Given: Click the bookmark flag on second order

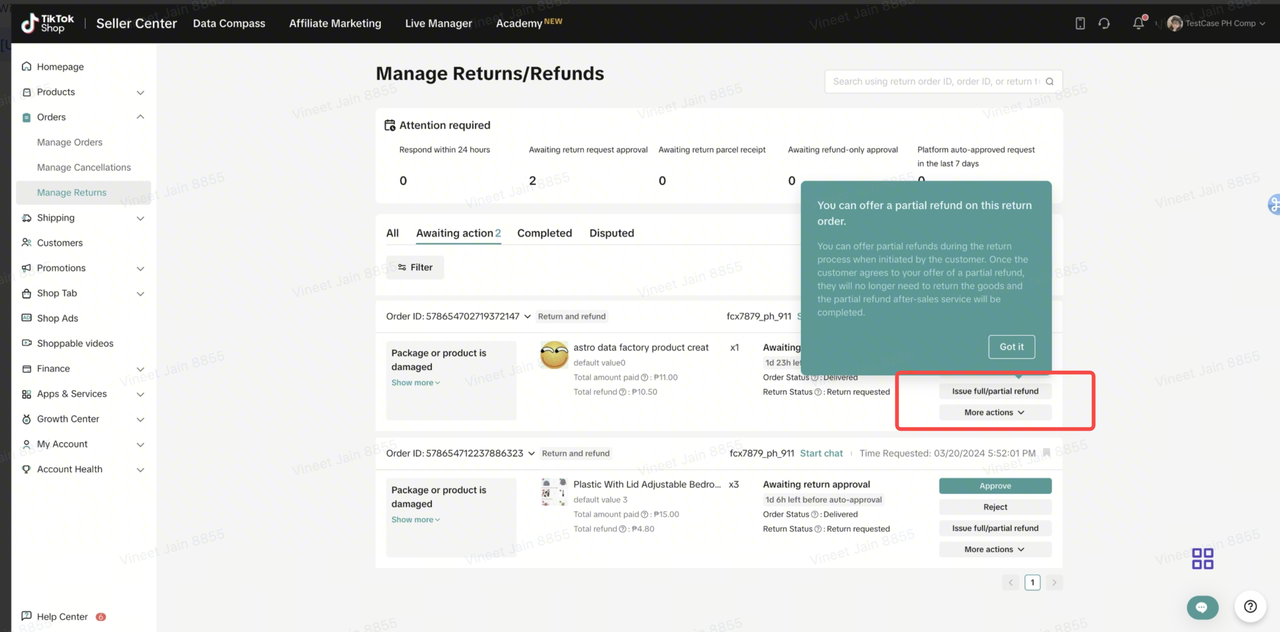Looking at the screenshot, I should [1046, 453].
